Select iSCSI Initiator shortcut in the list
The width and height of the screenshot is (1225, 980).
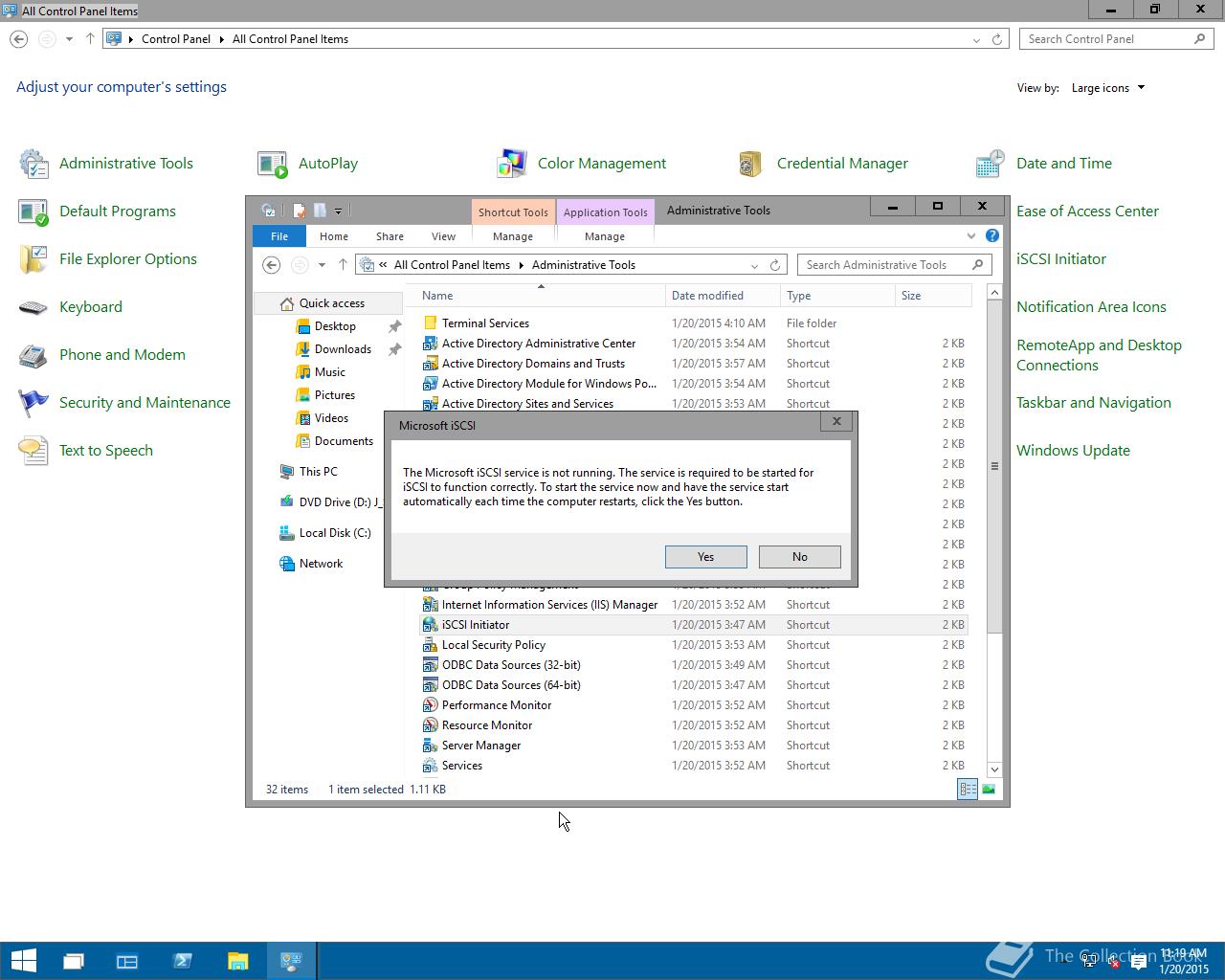pyautogui.click(x=694, y=625)
